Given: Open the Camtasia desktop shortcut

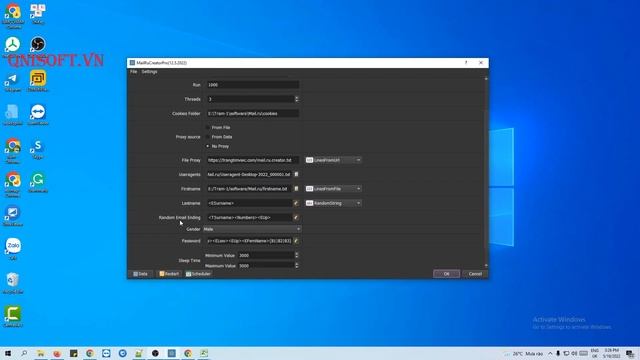Looking at the screenshot, I should coord(13,316).
